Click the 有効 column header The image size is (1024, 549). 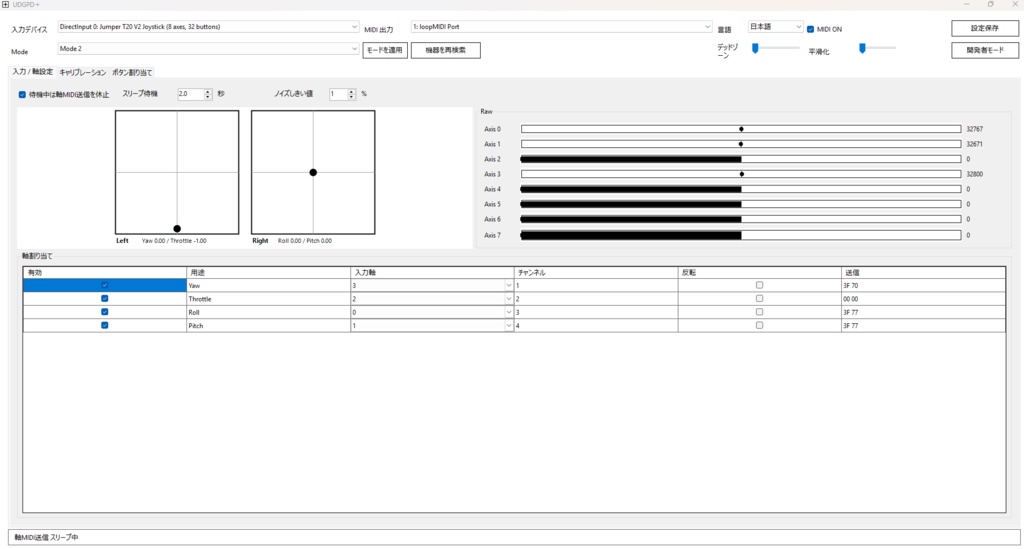pyautogui.click(x=104, y=272)
